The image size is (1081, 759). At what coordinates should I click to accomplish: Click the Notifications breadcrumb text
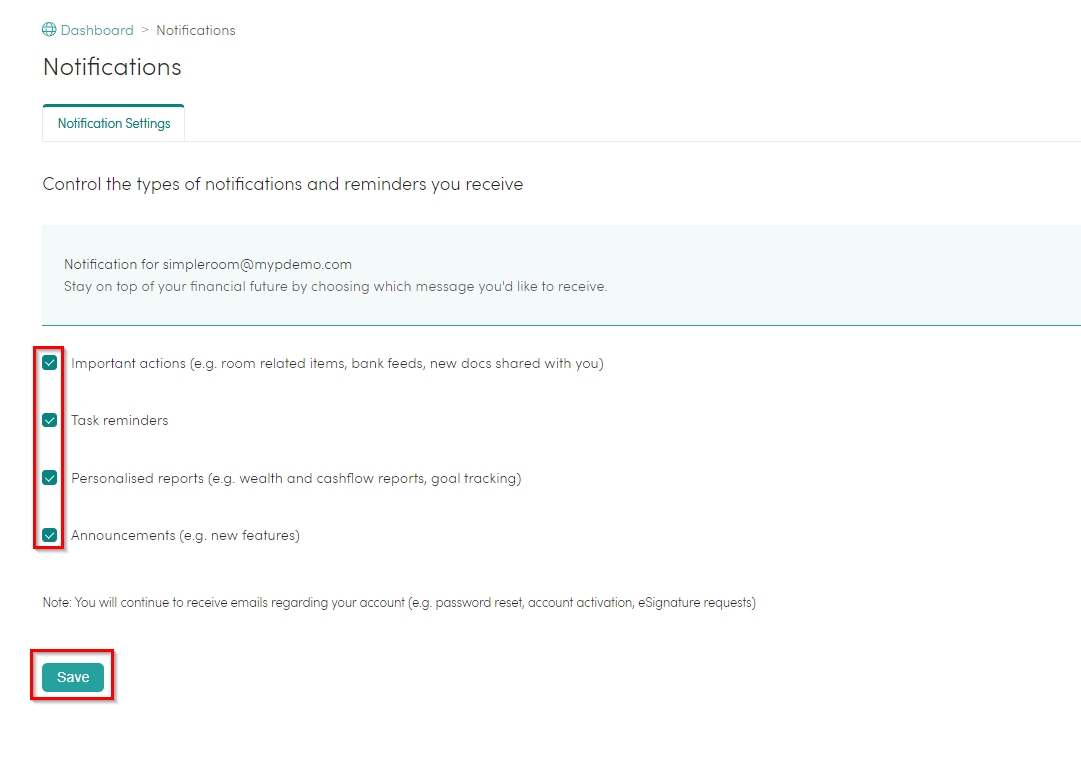(x=196, y=30)
